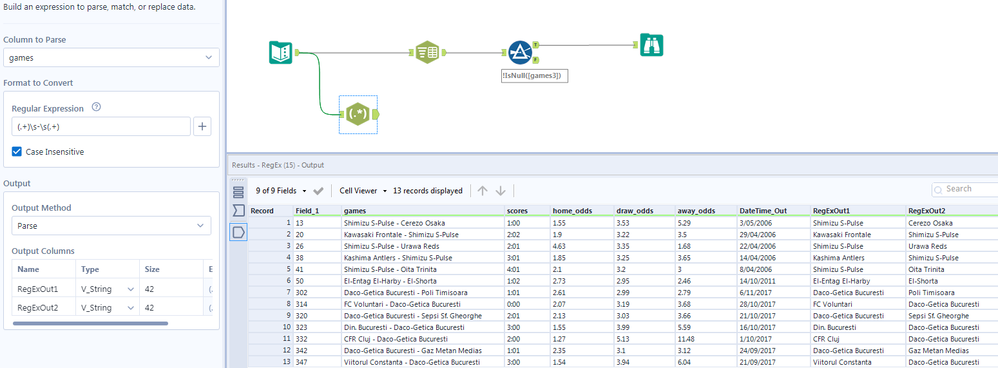Toggle the Case Insensitive checkbox

coord(17,152)
